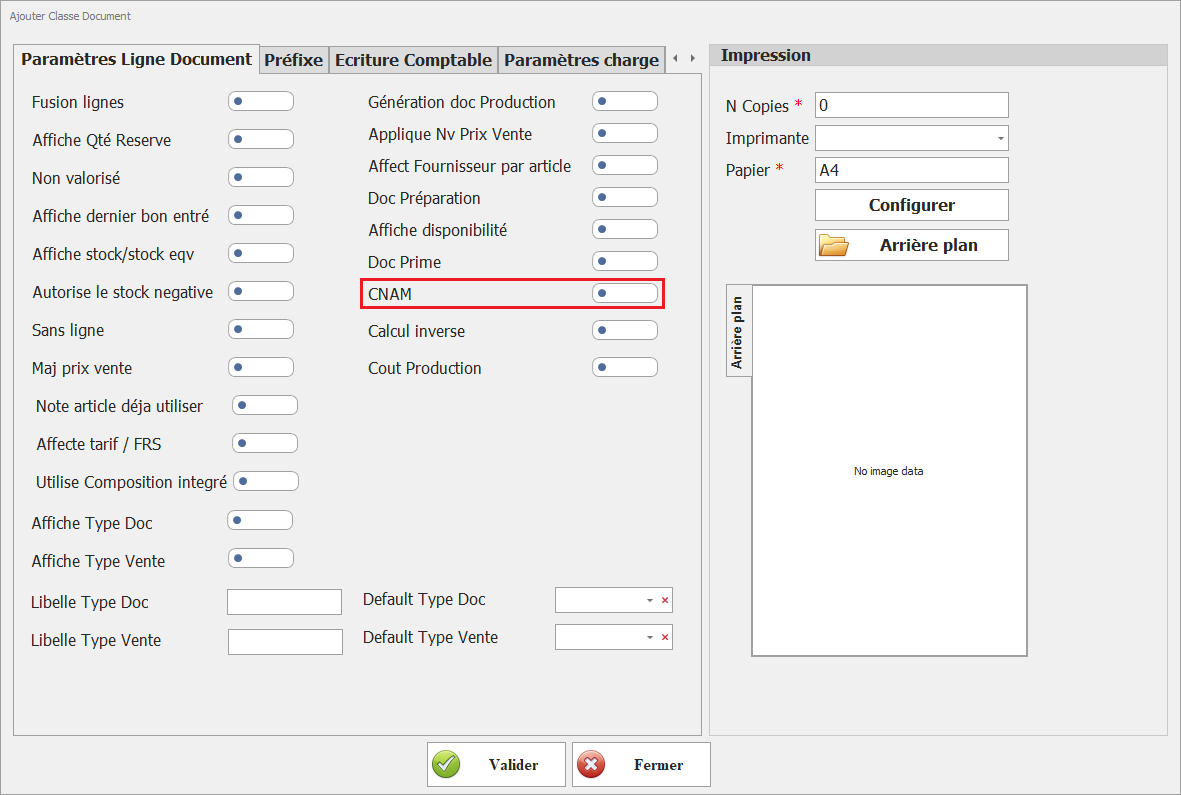Image resolution: width=1181 pixels, height=795 pixels.
Task: Enable Affiche disponibilité switch
Action: tap(624, 229)
